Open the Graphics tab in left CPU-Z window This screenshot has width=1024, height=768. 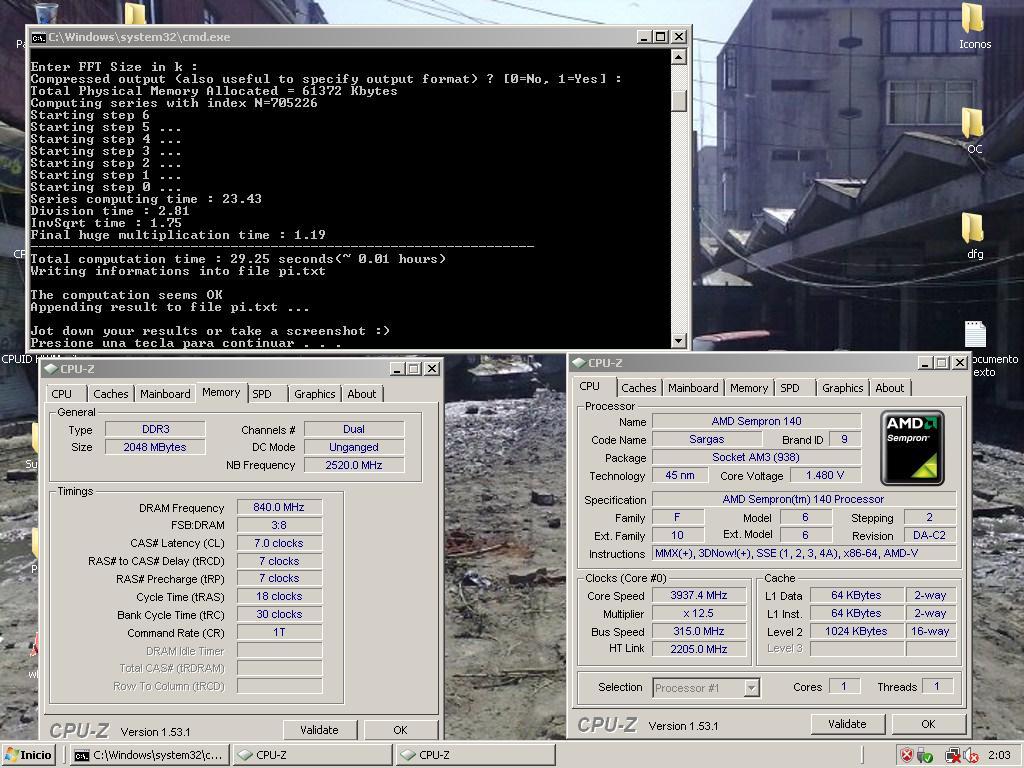pos(314,394)
